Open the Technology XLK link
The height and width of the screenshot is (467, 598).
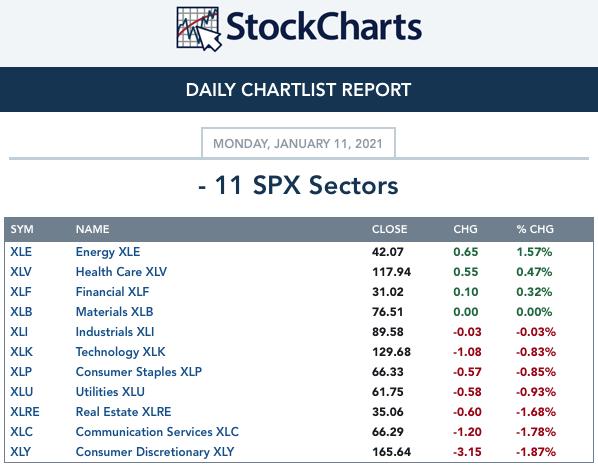coord(121,352)
